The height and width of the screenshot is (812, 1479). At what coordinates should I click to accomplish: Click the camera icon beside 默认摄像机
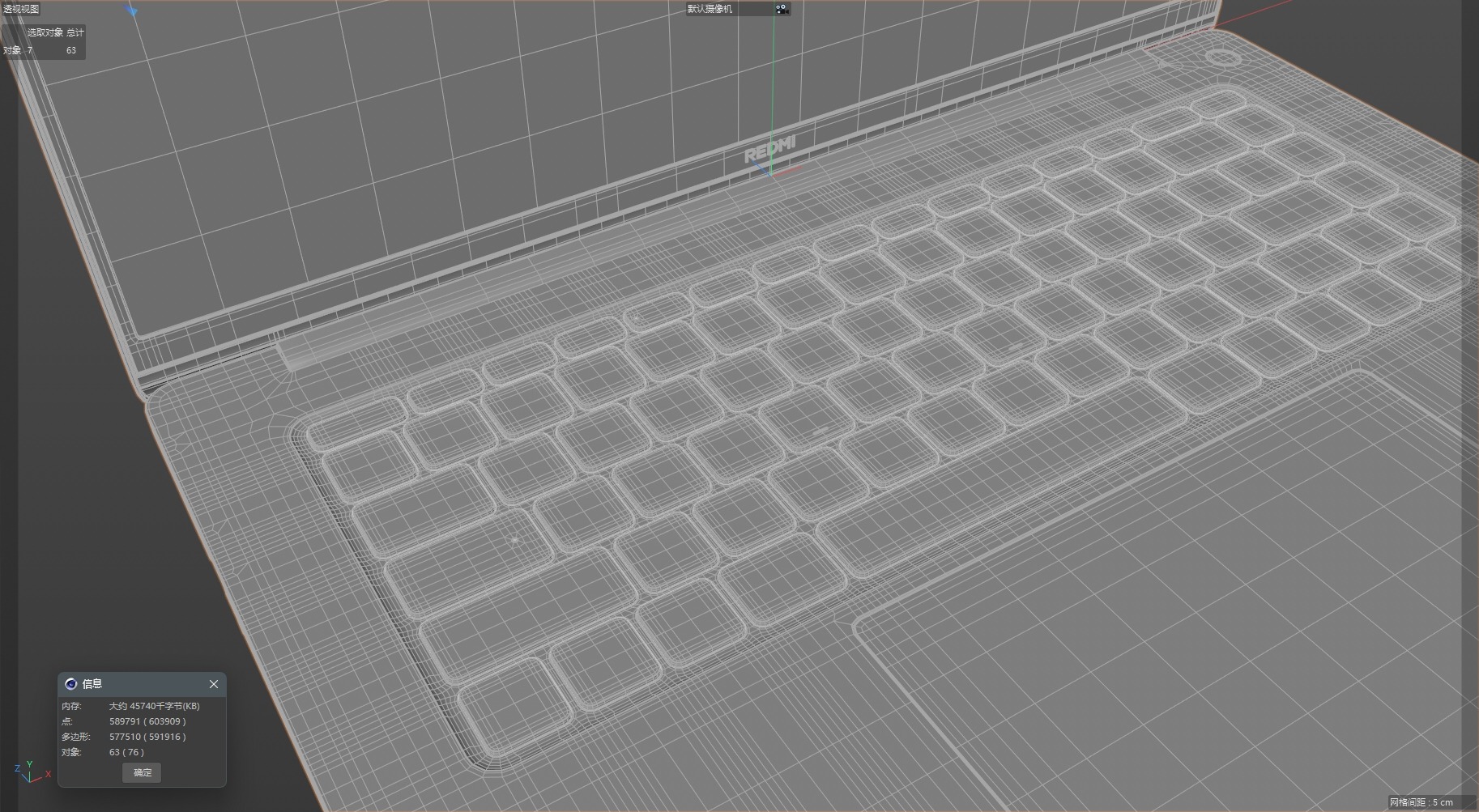[782, 9]
